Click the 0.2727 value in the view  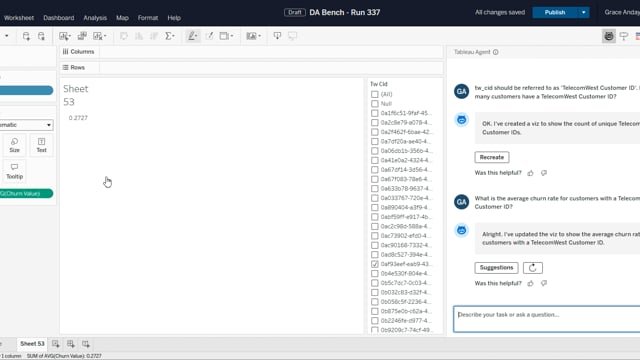78,118
